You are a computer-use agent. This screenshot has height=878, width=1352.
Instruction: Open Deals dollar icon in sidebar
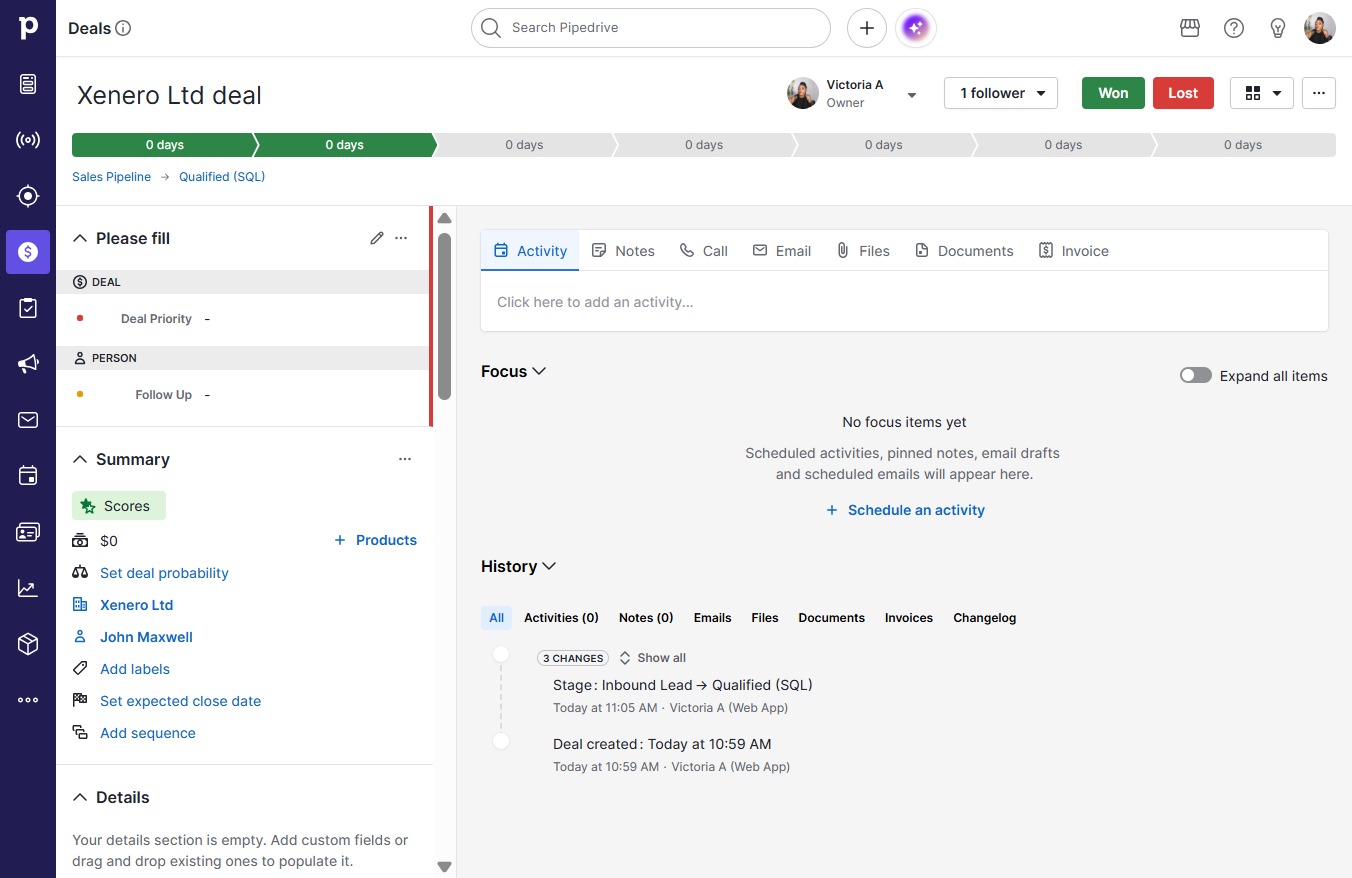[28, 252]
